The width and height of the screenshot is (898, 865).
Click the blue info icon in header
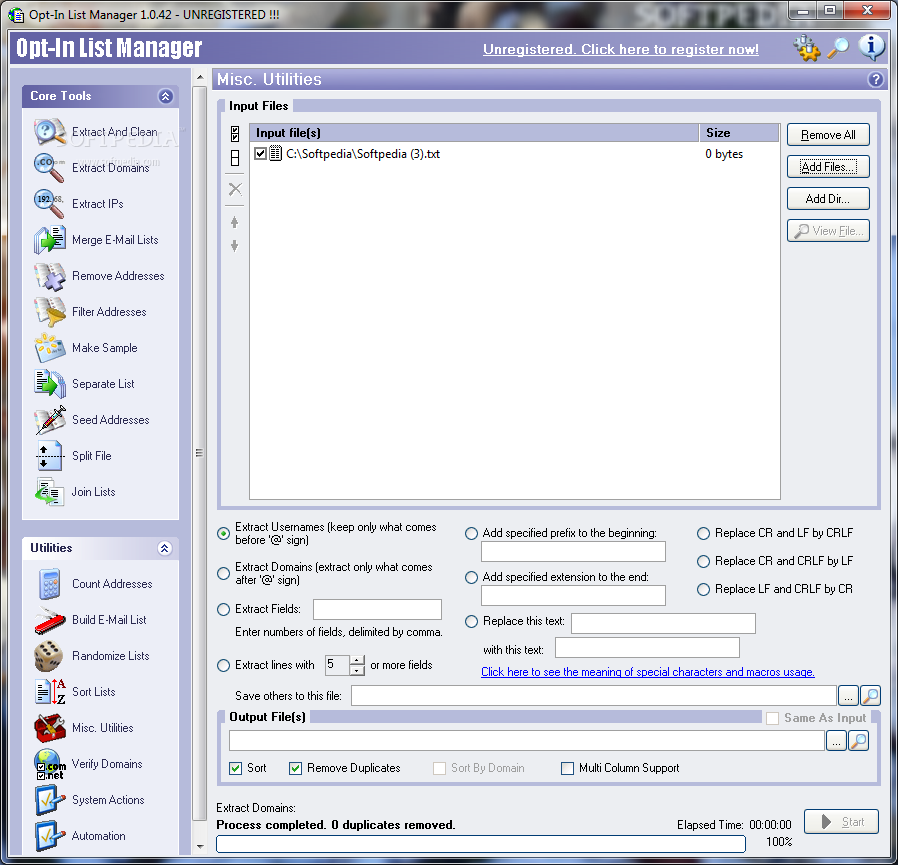[872, 47]
